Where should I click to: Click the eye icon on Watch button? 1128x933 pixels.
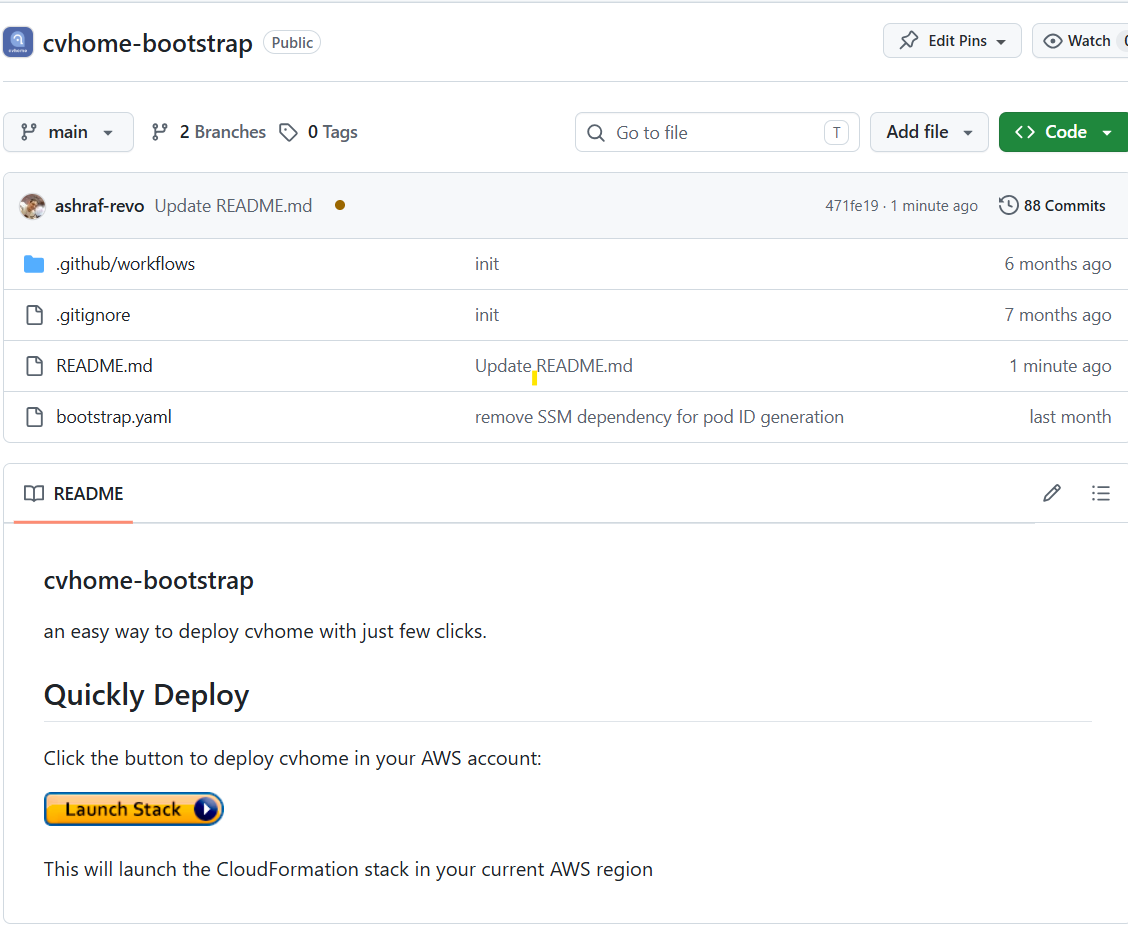point(1052,41)
